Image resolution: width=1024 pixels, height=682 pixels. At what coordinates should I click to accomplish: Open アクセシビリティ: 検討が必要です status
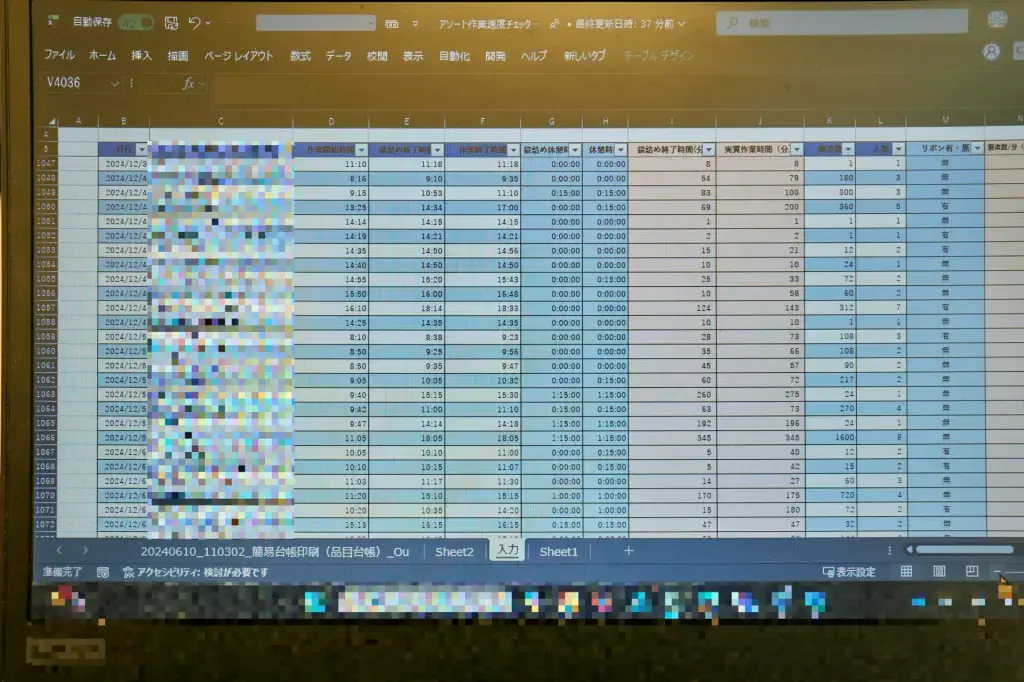click(x=196, y=572)
